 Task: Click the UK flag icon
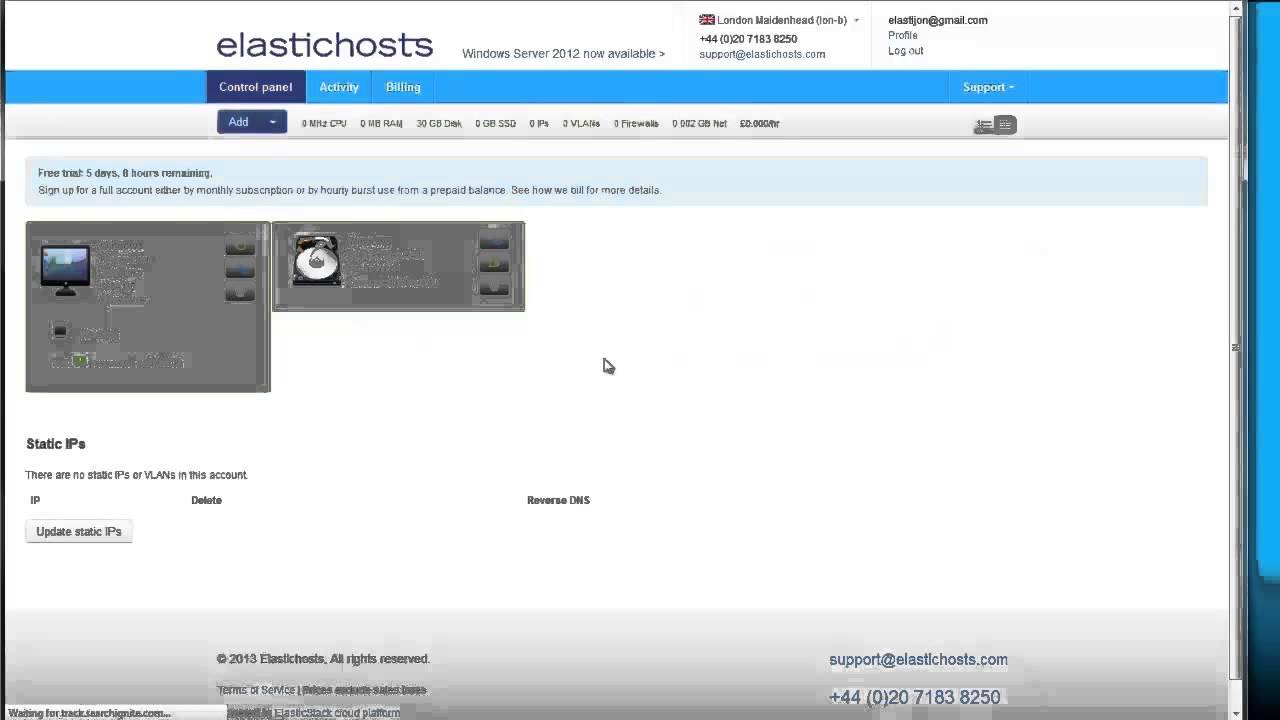click(x=707, y=20)
